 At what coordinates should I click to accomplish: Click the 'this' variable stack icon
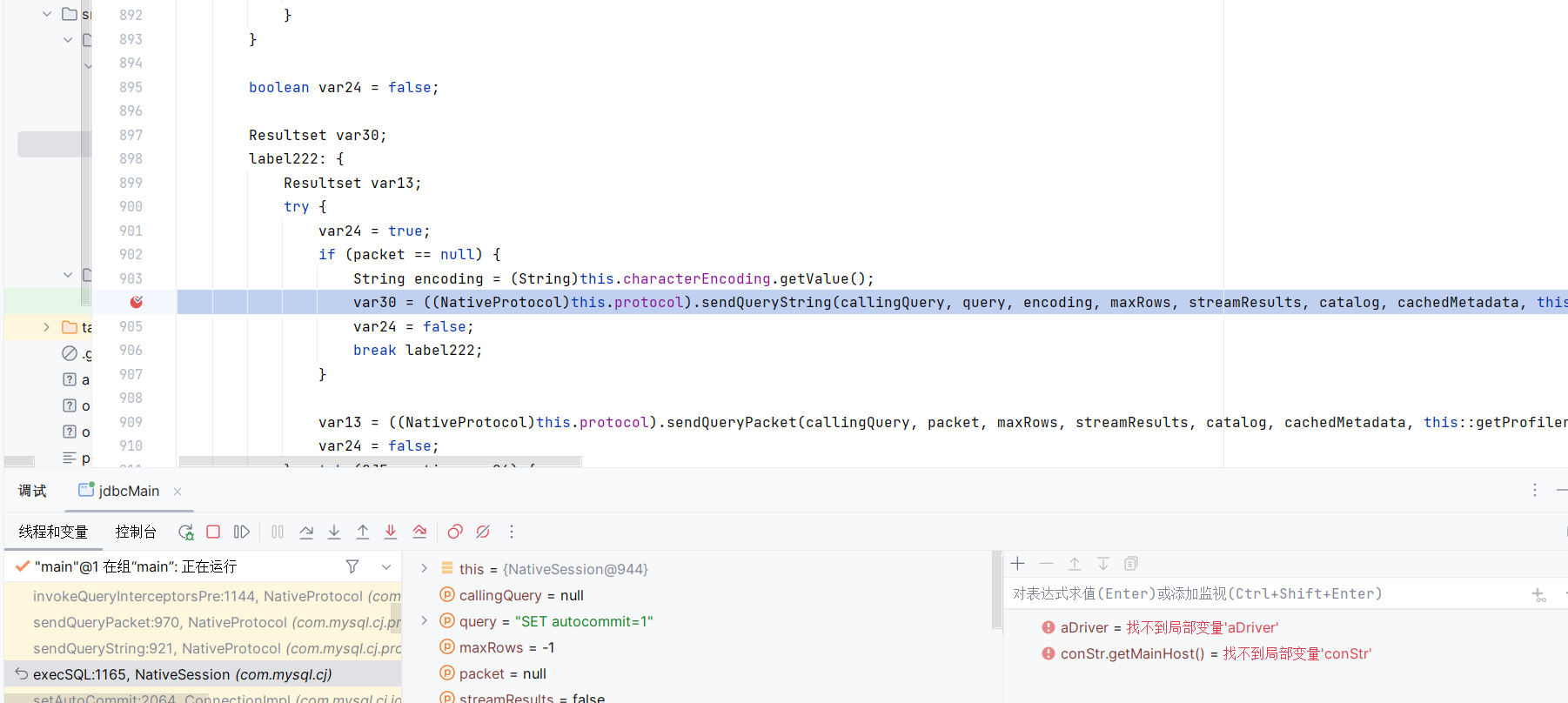446,568
